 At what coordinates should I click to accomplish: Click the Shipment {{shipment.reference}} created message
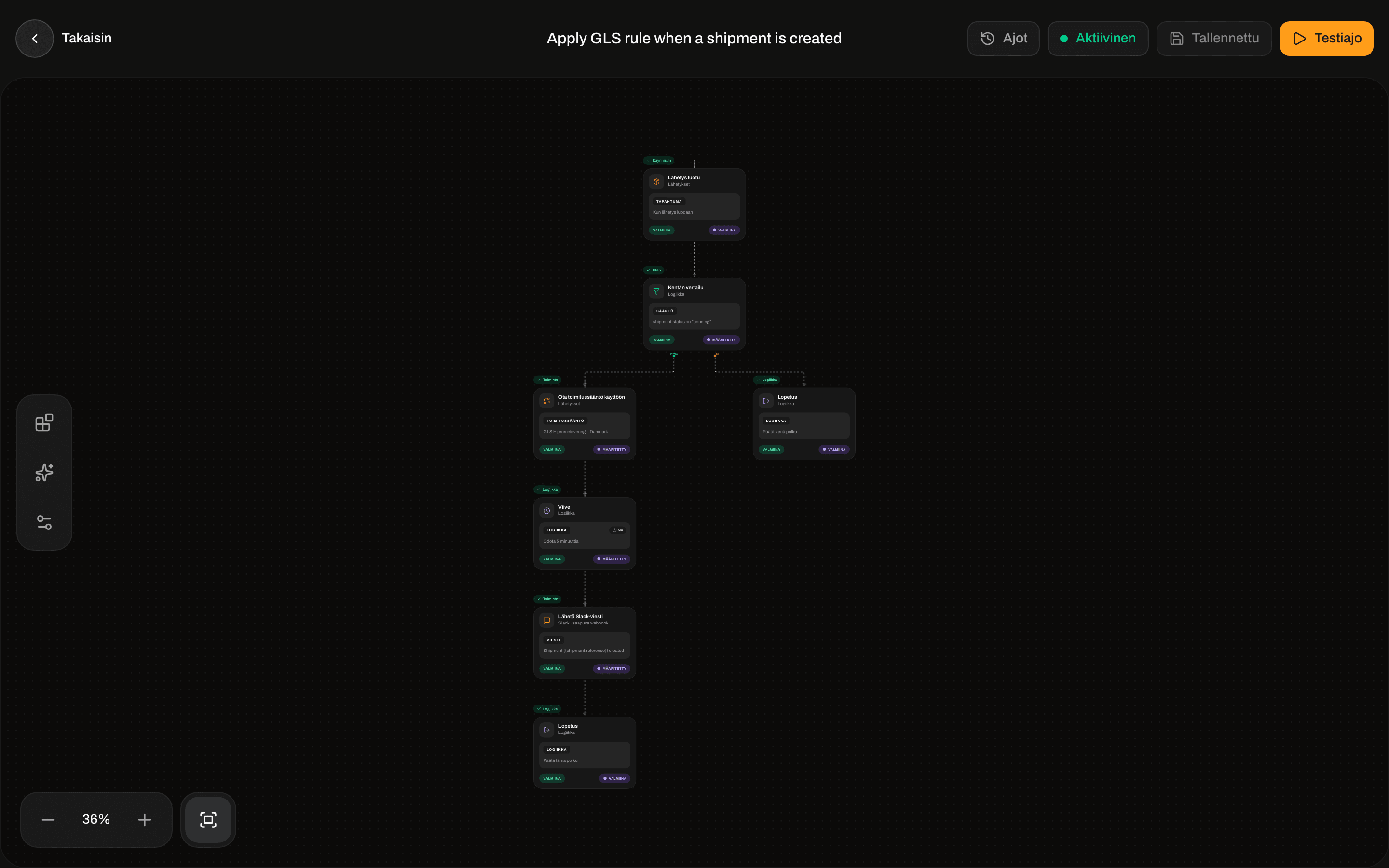click(x=583, y=651)
